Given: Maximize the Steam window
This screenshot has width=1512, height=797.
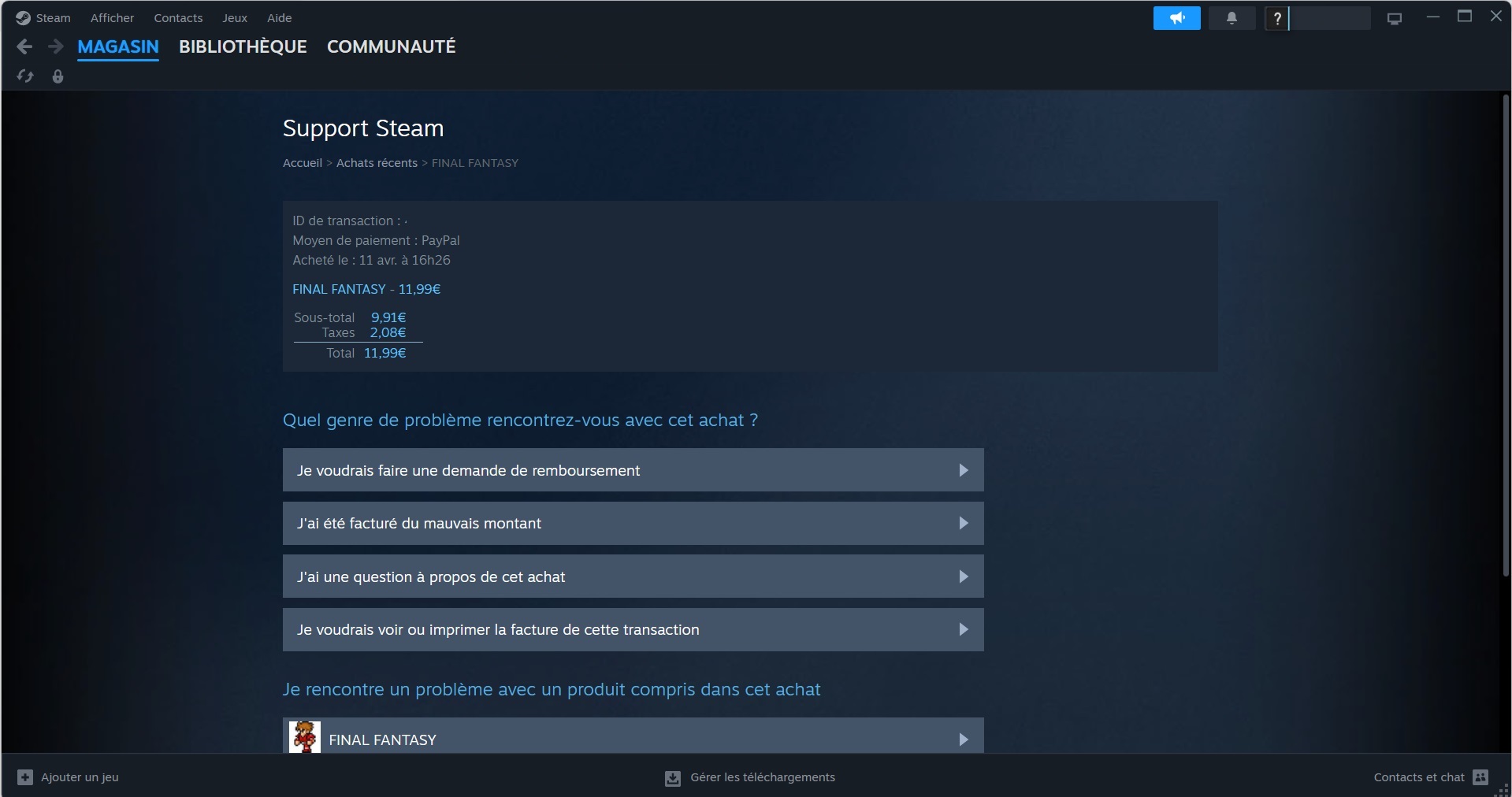Looking at the screenshot, I should [x=1465, y=17].
